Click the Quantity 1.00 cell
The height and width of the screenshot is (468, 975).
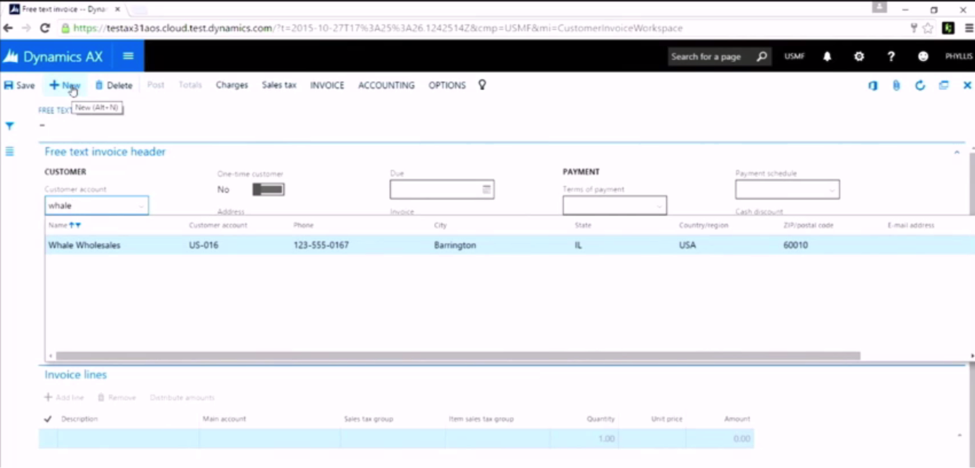[x=583, y=439]
